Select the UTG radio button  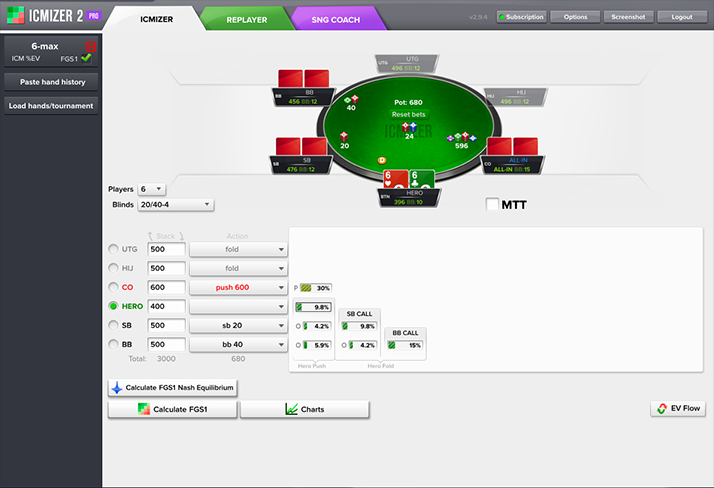[113, 249]
